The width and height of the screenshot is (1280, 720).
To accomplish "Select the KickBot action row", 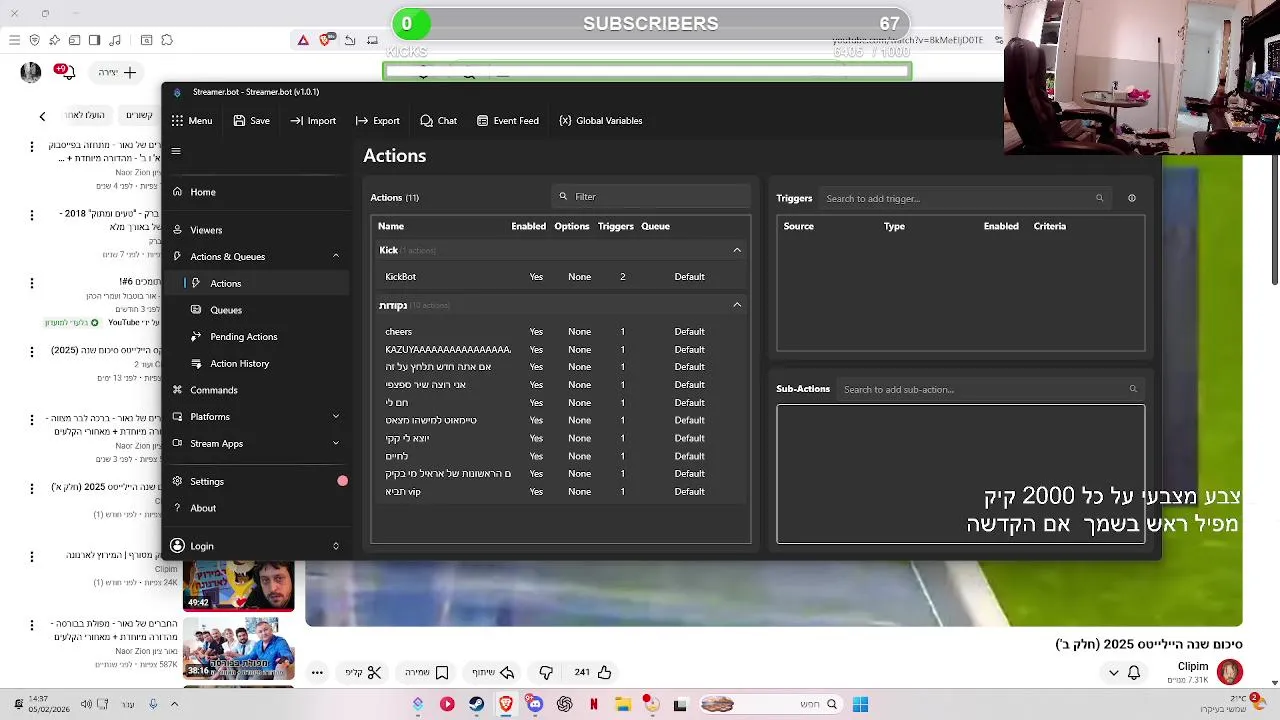I will pyautogui.click(x=560, y=277).
